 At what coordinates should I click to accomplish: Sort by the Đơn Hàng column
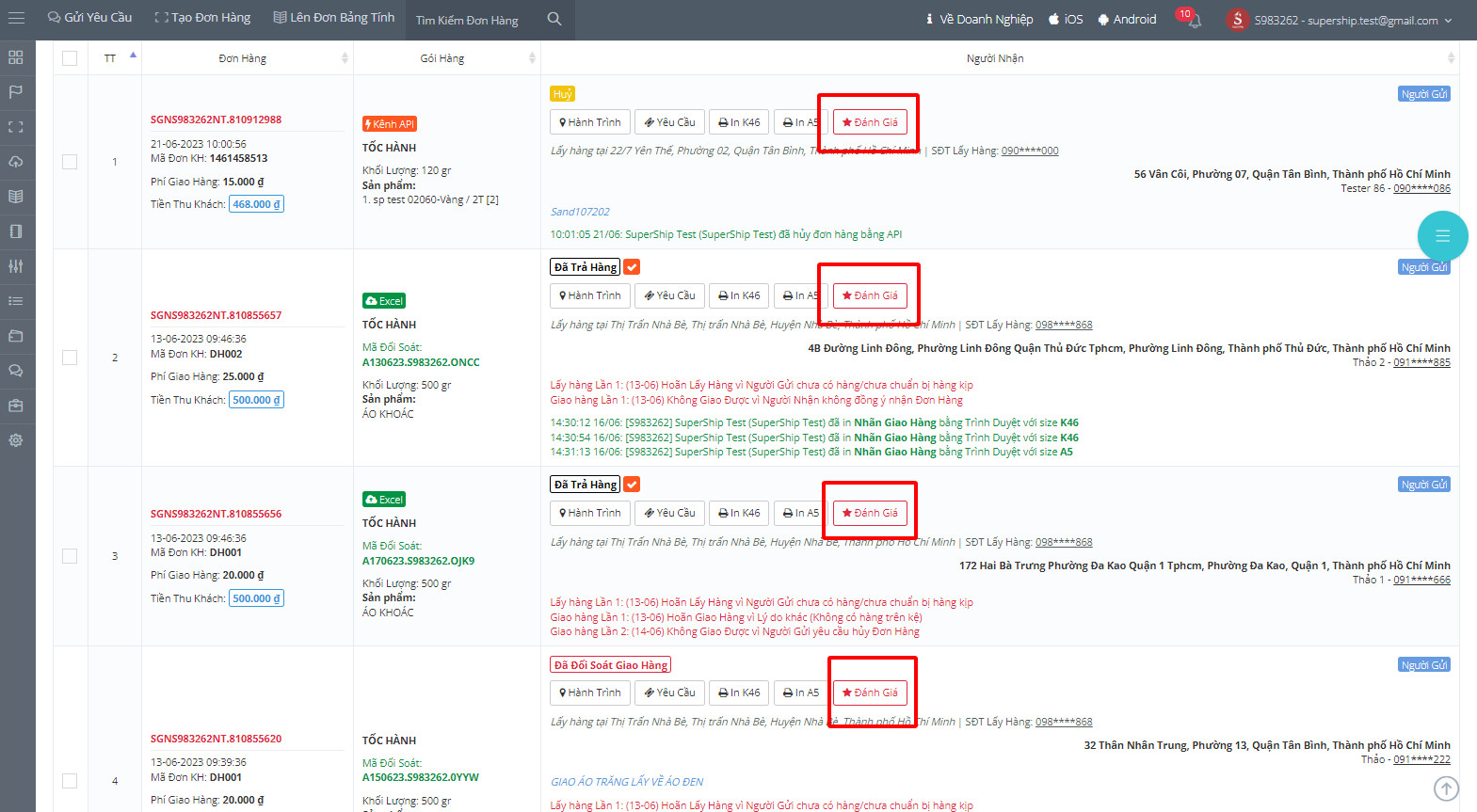point(248,58)
